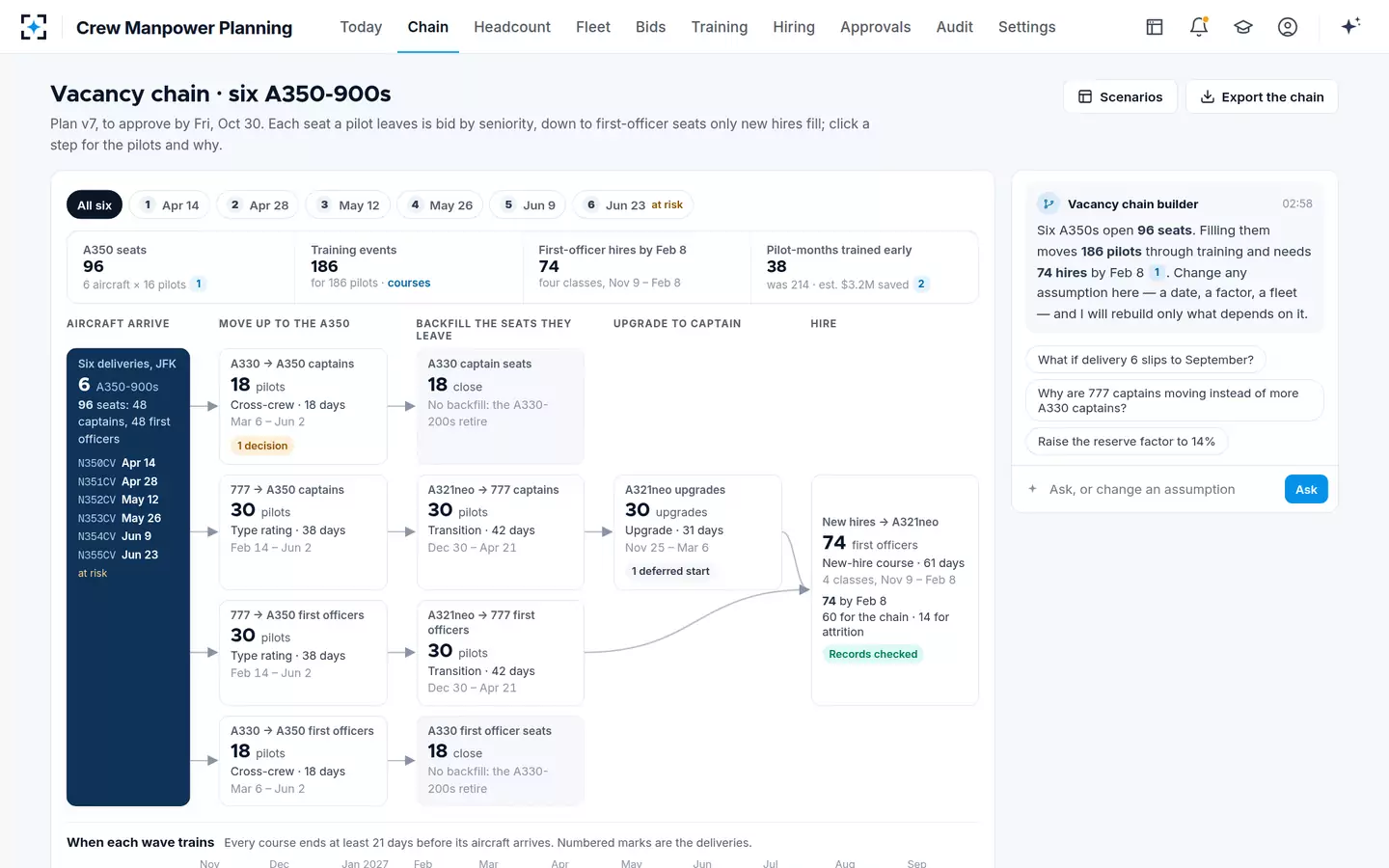This screenshot has width=1389, height=868.
Task: Go to the Hiring tab
Action: coord(794,27)
